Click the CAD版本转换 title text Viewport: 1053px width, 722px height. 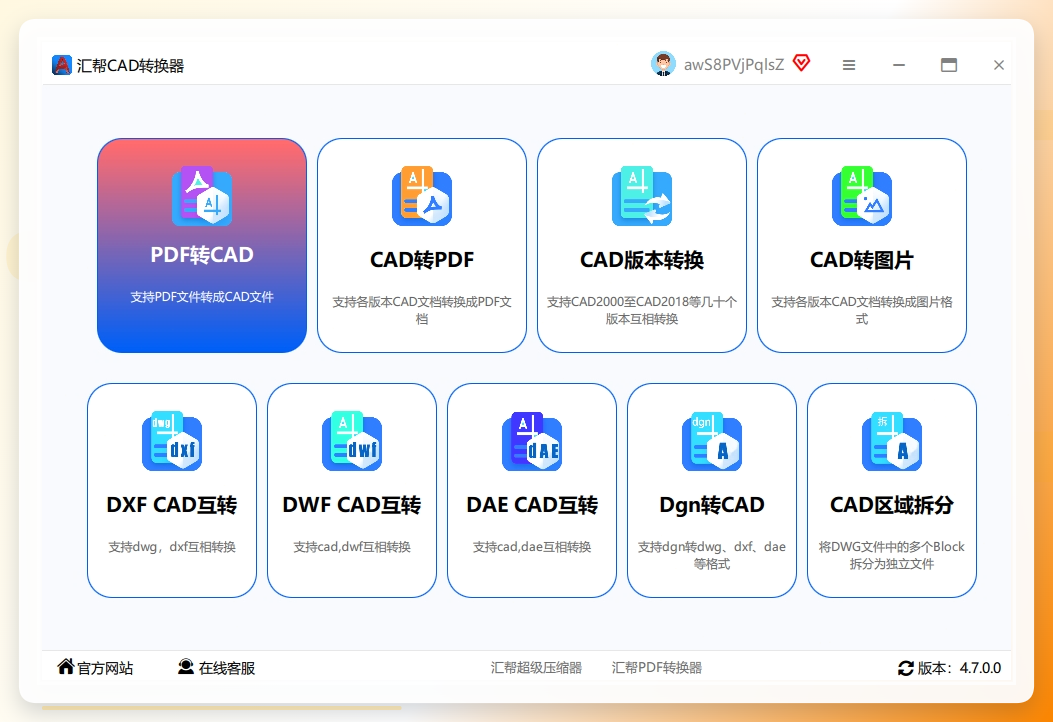pos(642,260)
